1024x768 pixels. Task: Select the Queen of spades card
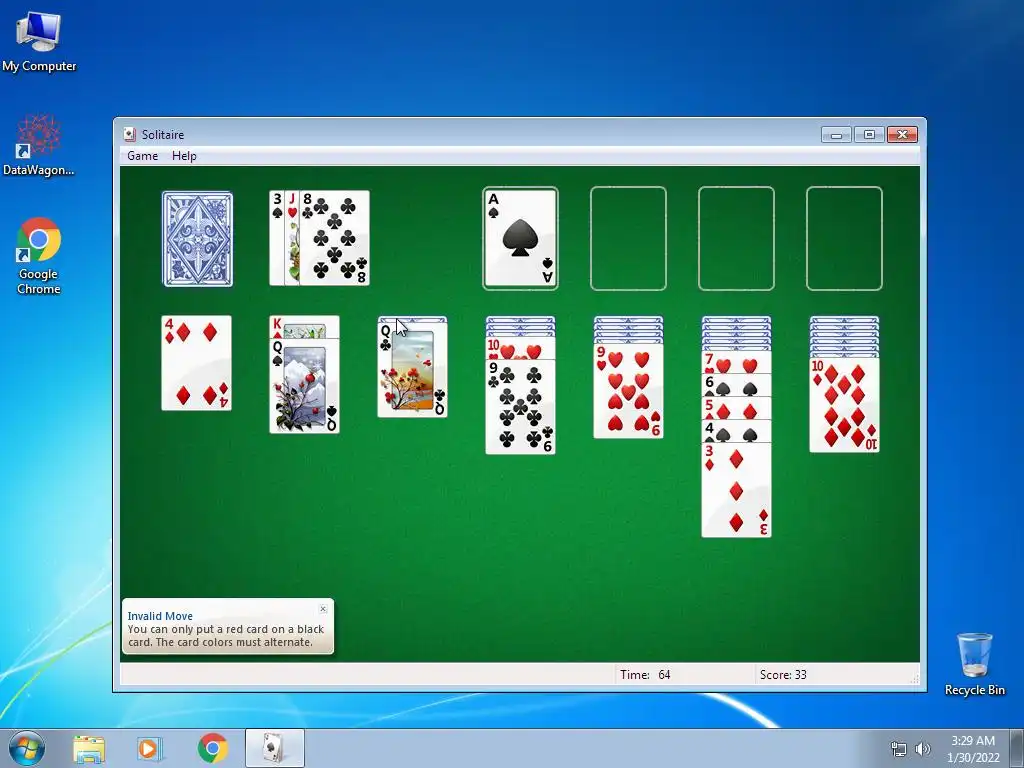tap(304, 385)
